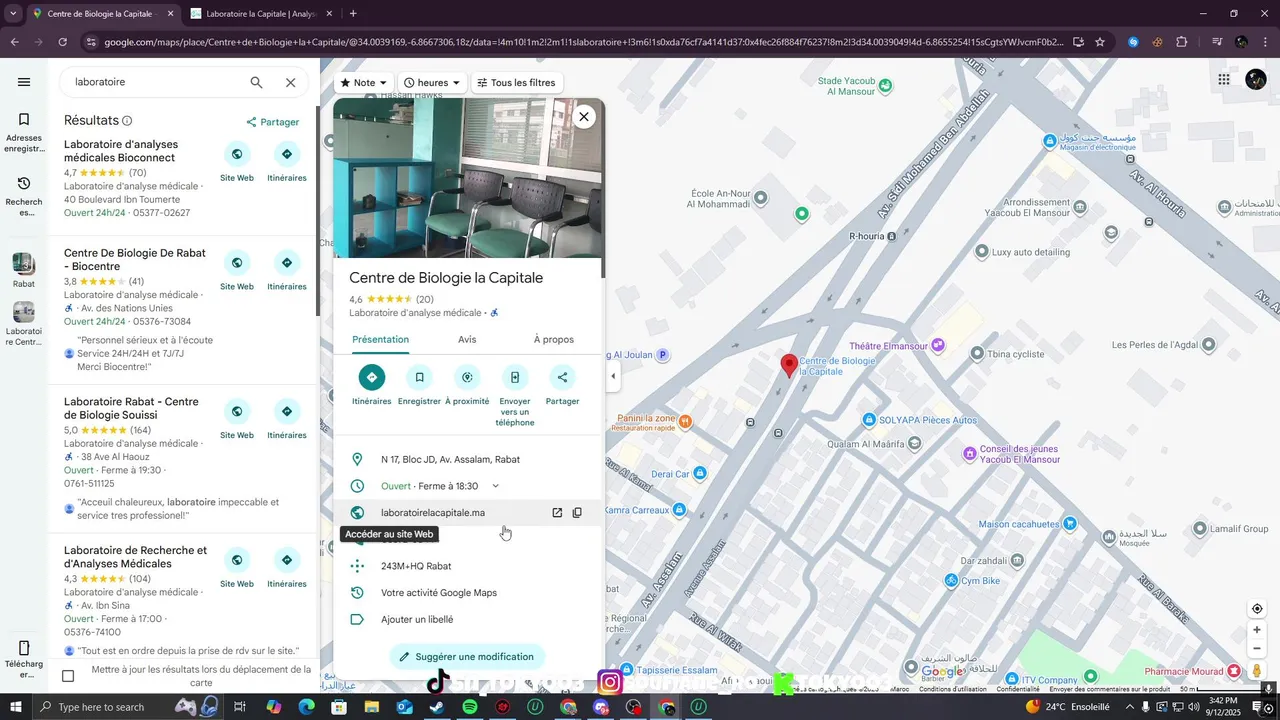Open the Note rating filter dropdown

tap(364, 83)
